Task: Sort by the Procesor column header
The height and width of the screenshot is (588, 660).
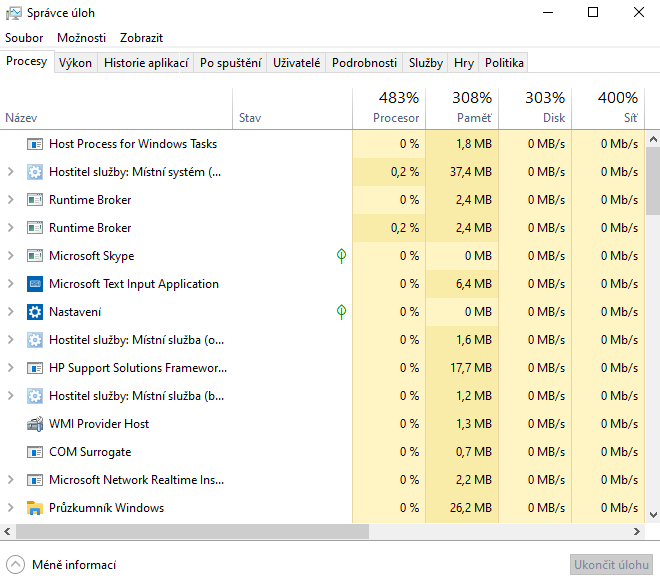Action: [x=389, y=109]
